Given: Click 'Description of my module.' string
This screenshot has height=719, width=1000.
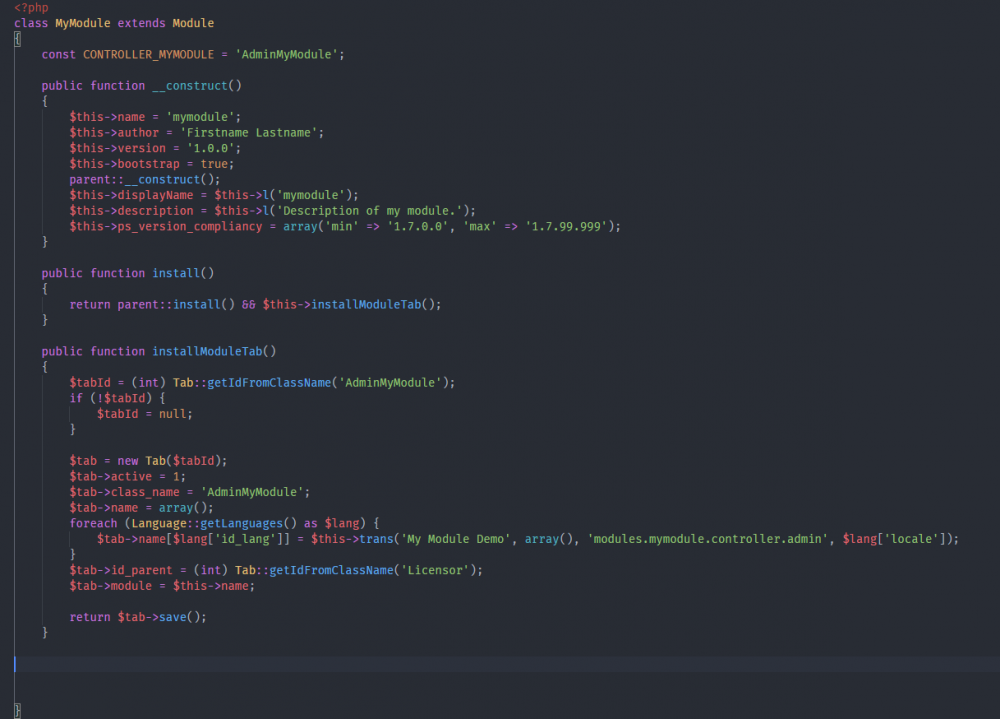Looking at the screenshot, I should click(372, 211).
